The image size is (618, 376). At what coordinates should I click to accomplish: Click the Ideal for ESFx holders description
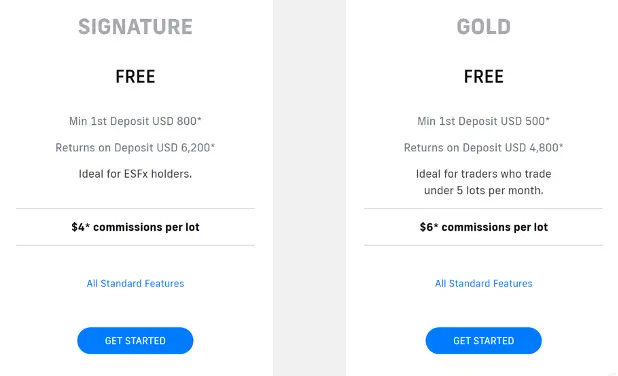coord(135,174)
